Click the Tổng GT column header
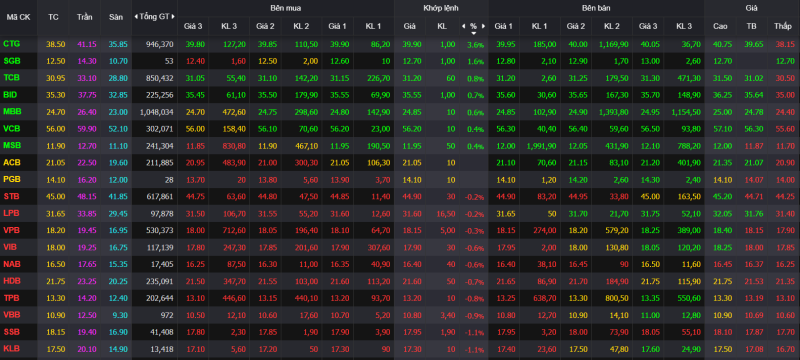 pos(155,17)
